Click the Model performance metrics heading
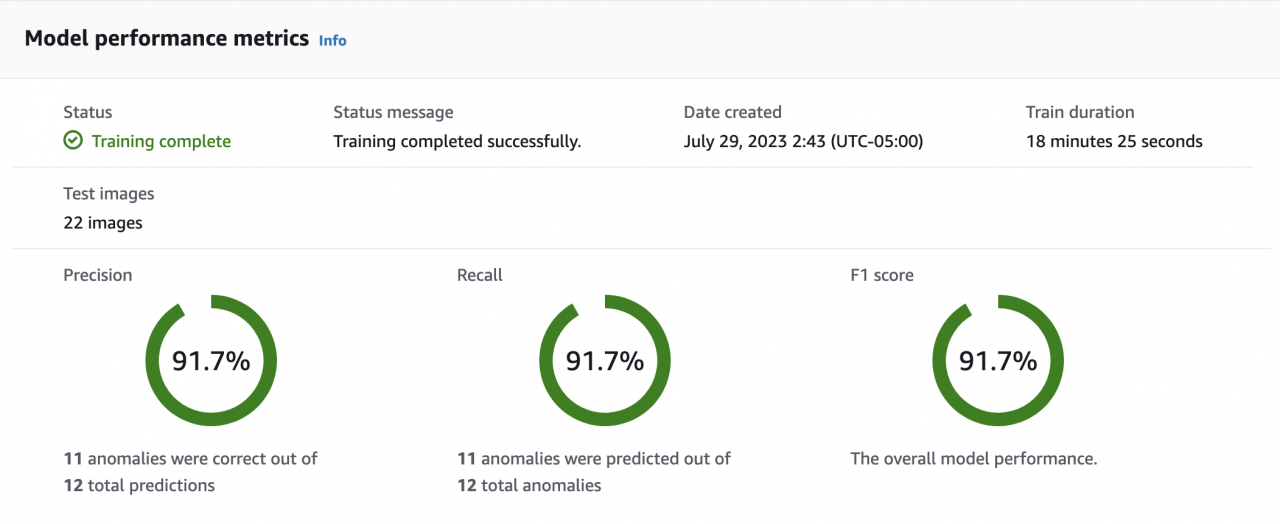Image resolution: width=1280 pixels, height=524 pixels. (167, 39)
